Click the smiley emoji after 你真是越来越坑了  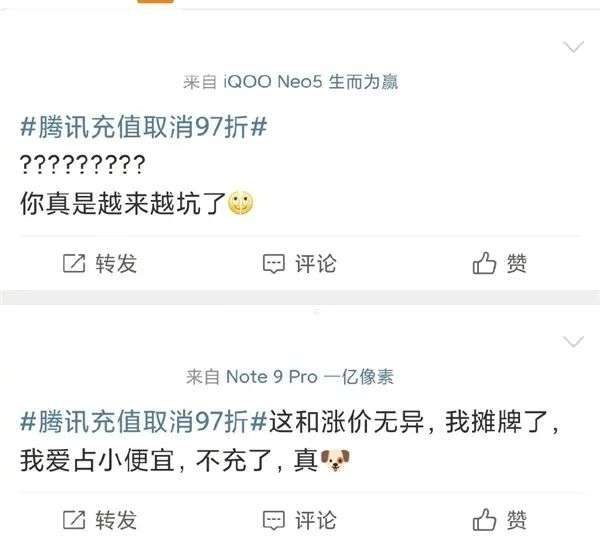[x=240, y=202]
